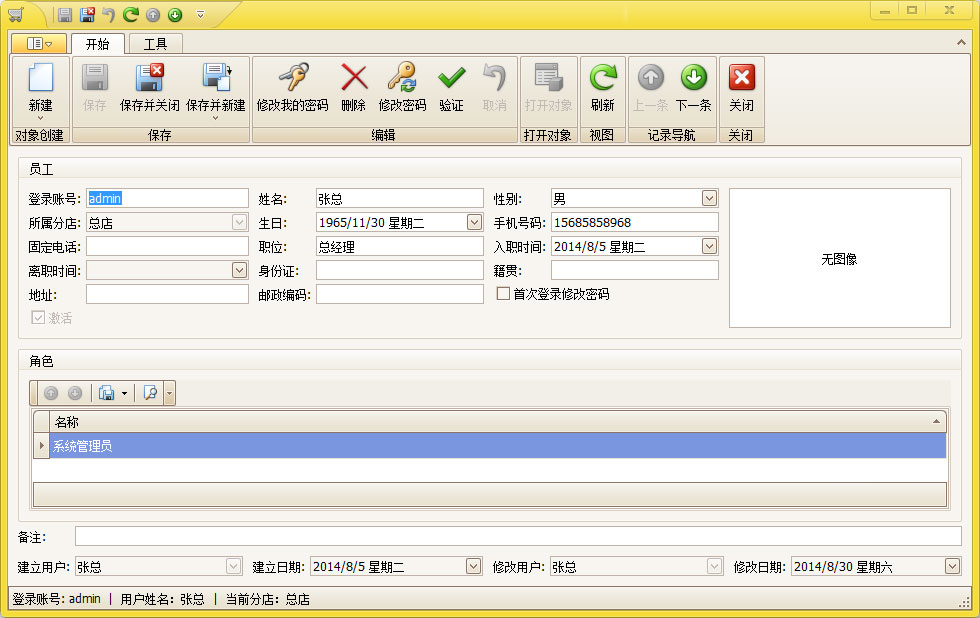Click the 固定电话 input field
This screenshot has width=980, height=618.
coord(167,246)
